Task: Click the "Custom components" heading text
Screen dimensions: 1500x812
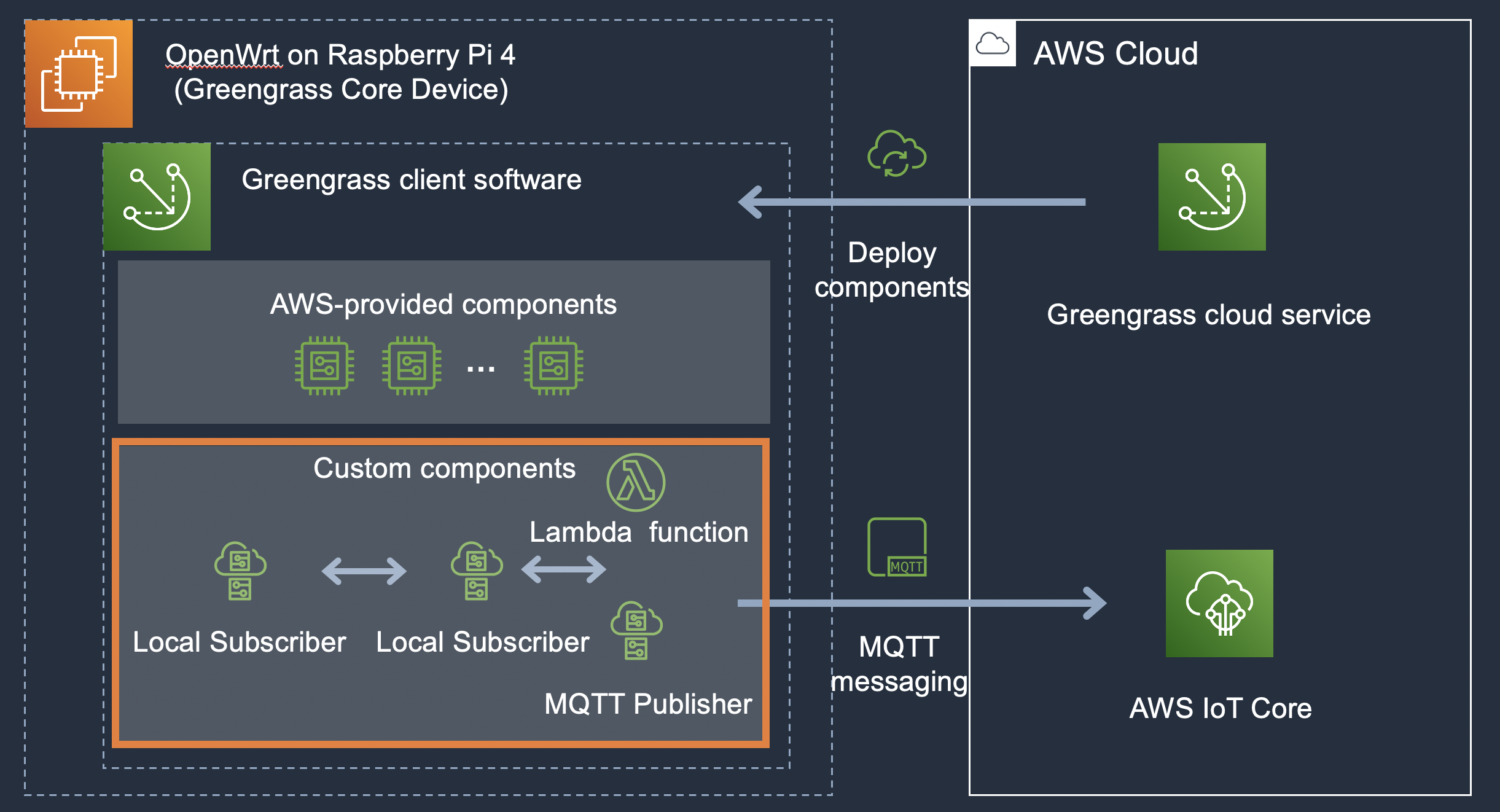Action: [x=444, y=469]
